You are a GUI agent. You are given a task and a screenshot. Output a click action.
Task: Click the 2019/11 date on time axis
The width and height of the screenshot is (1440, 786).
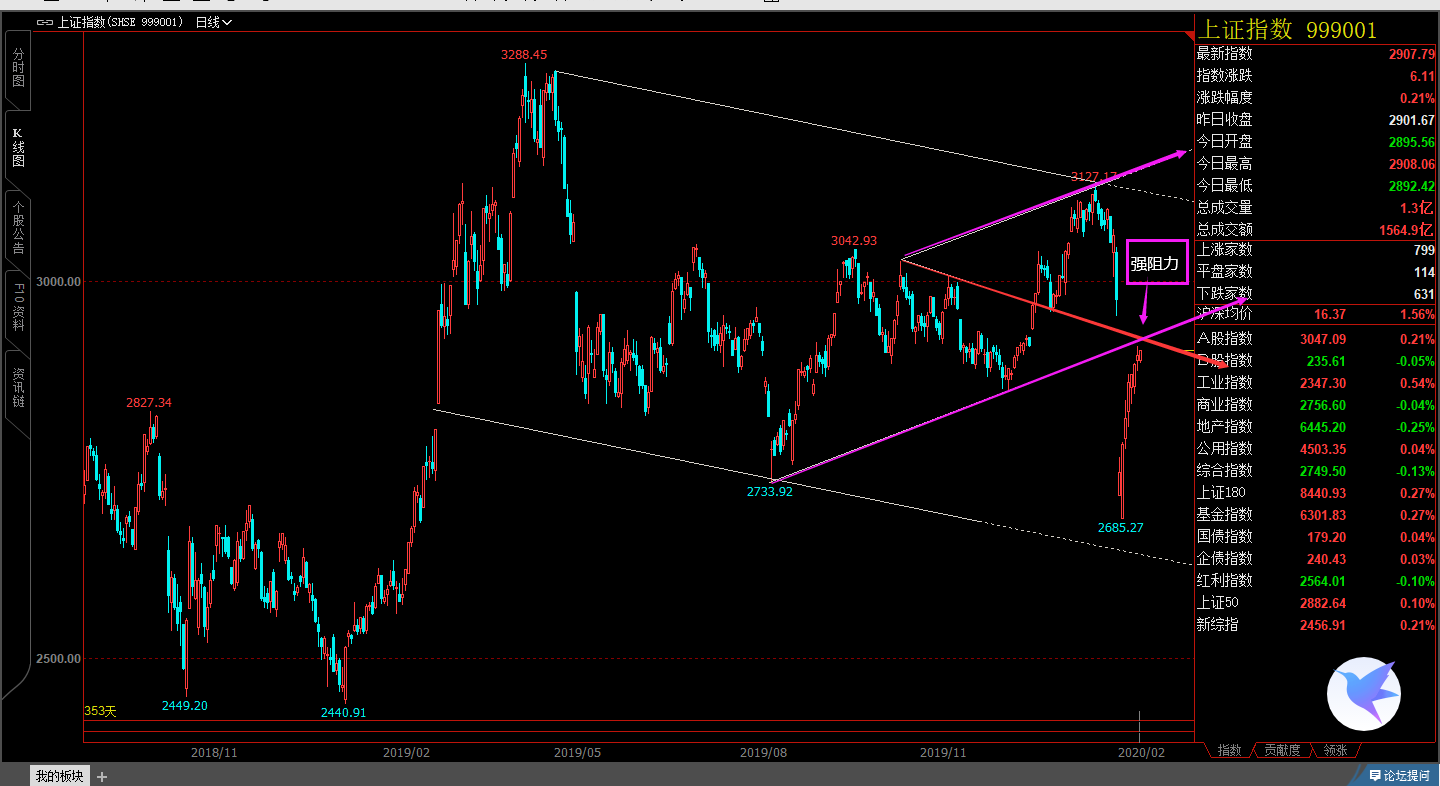pyautogui.click(x=943, y=752)
